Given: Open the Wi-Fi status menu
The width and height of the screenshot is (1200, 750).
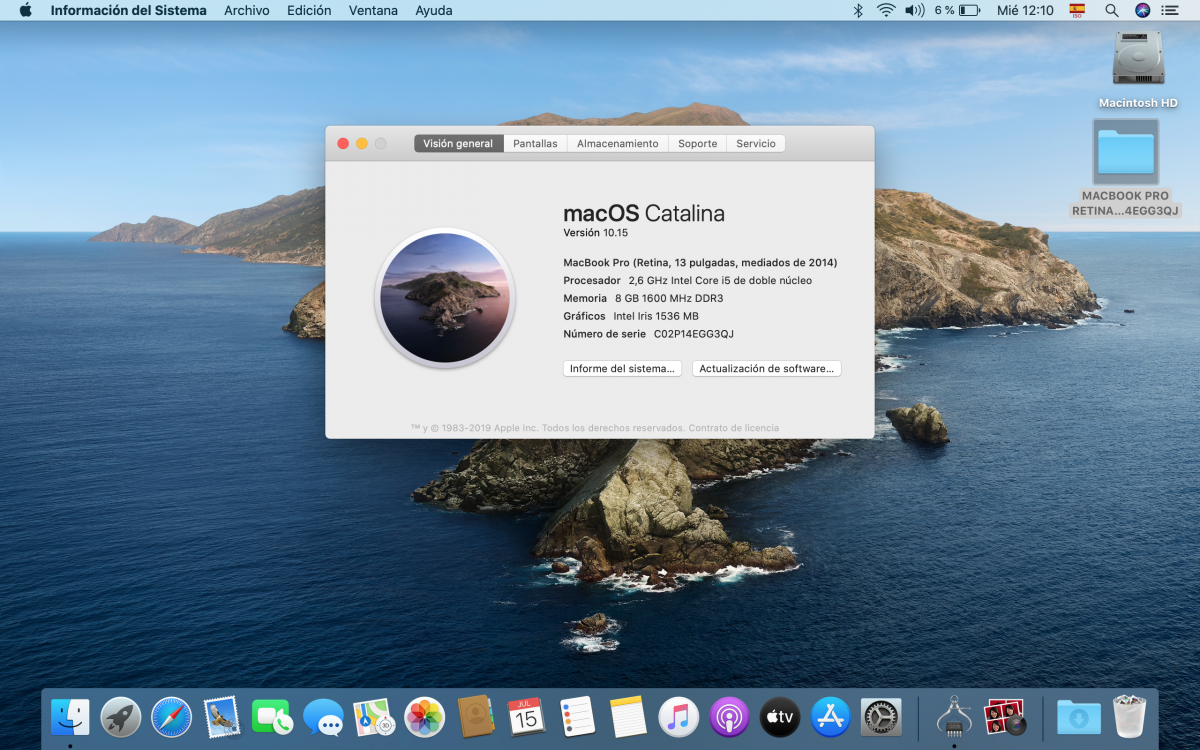Looking at the screenshot, I should (x=885, y=10).
